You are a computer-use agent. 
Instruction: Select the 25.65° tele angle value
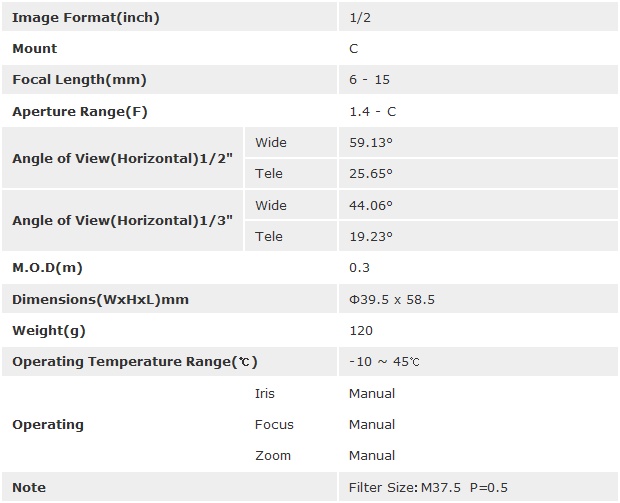point(370,173)
